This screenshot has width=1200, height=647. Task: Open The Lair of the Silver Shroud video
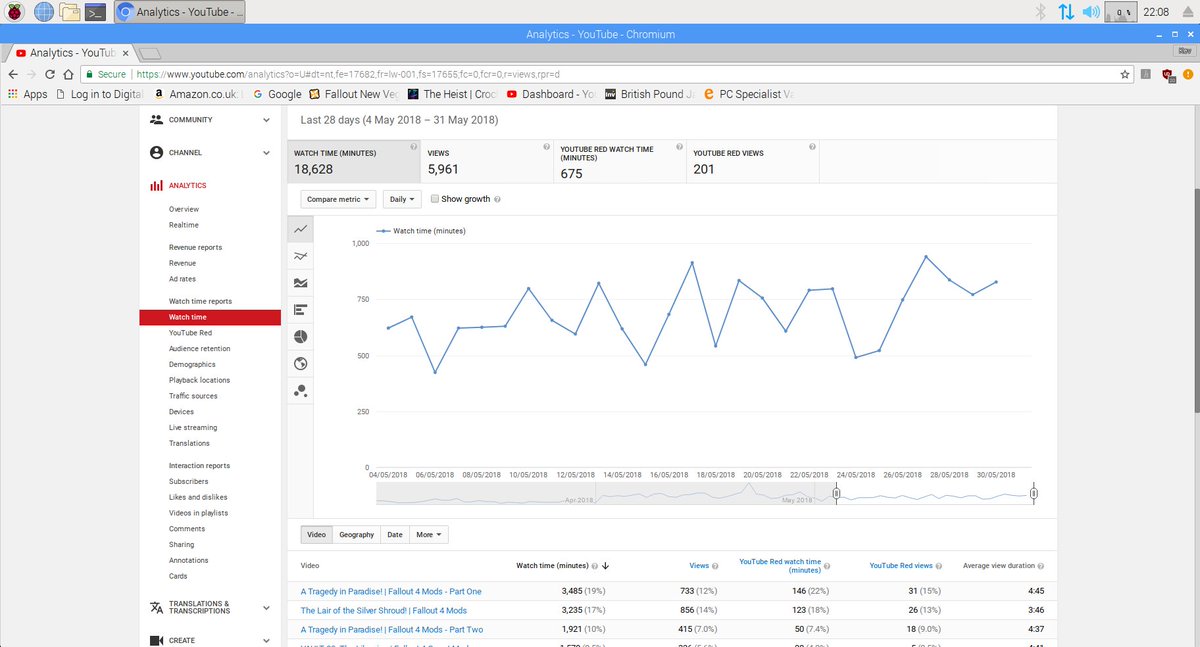coord(384,610)
